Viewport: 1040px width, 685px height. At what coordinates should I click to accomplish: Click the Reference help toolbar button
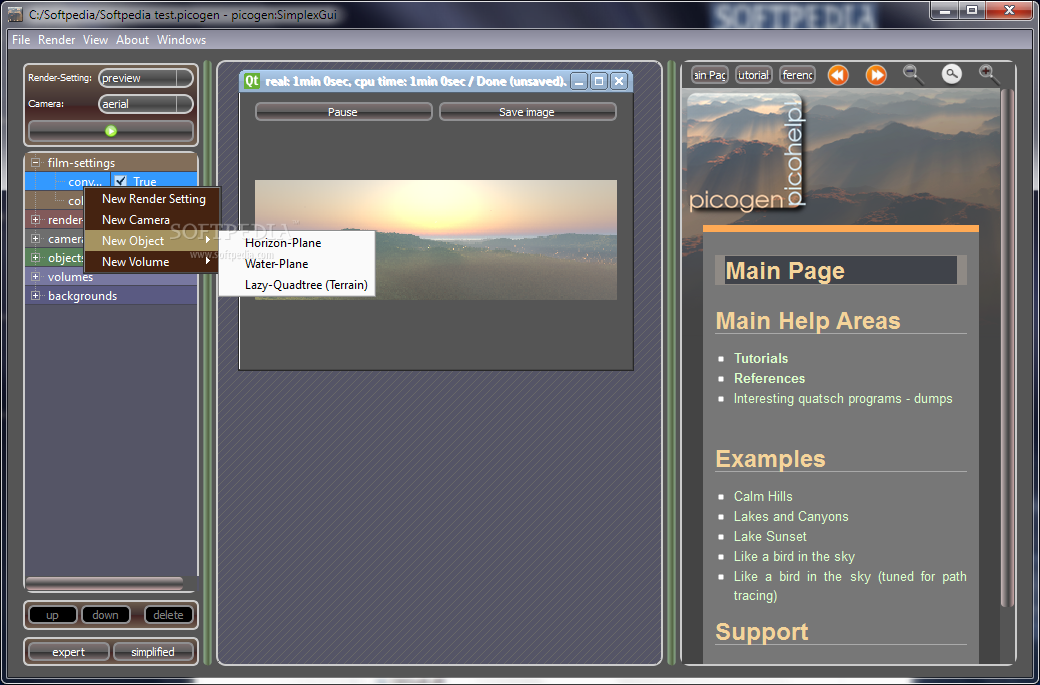(x=797, y=75)
